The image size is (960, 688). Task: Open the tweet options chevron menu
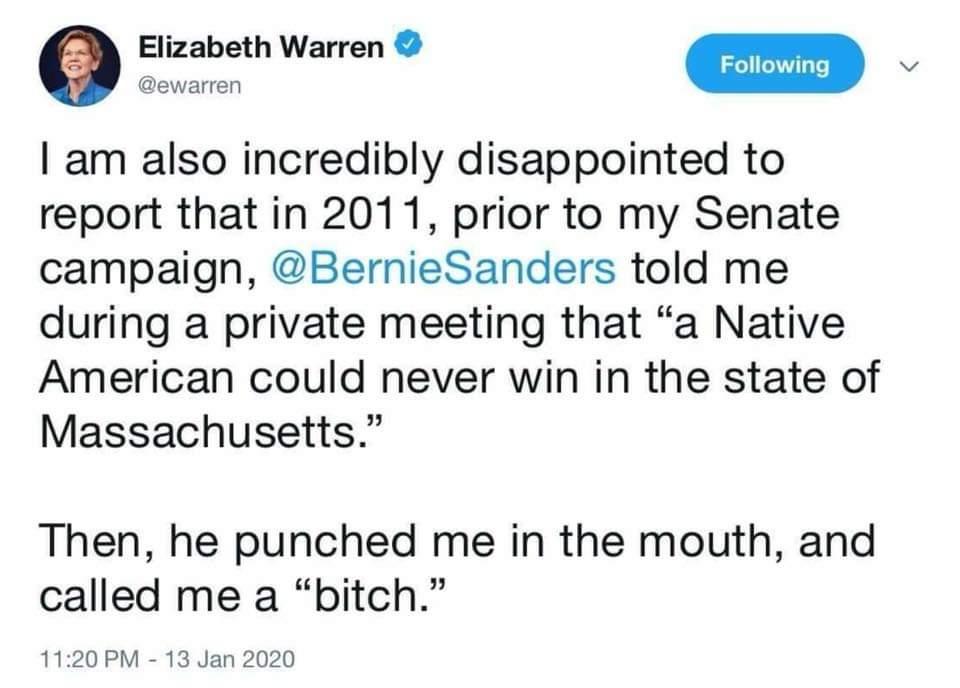(909, 65)
